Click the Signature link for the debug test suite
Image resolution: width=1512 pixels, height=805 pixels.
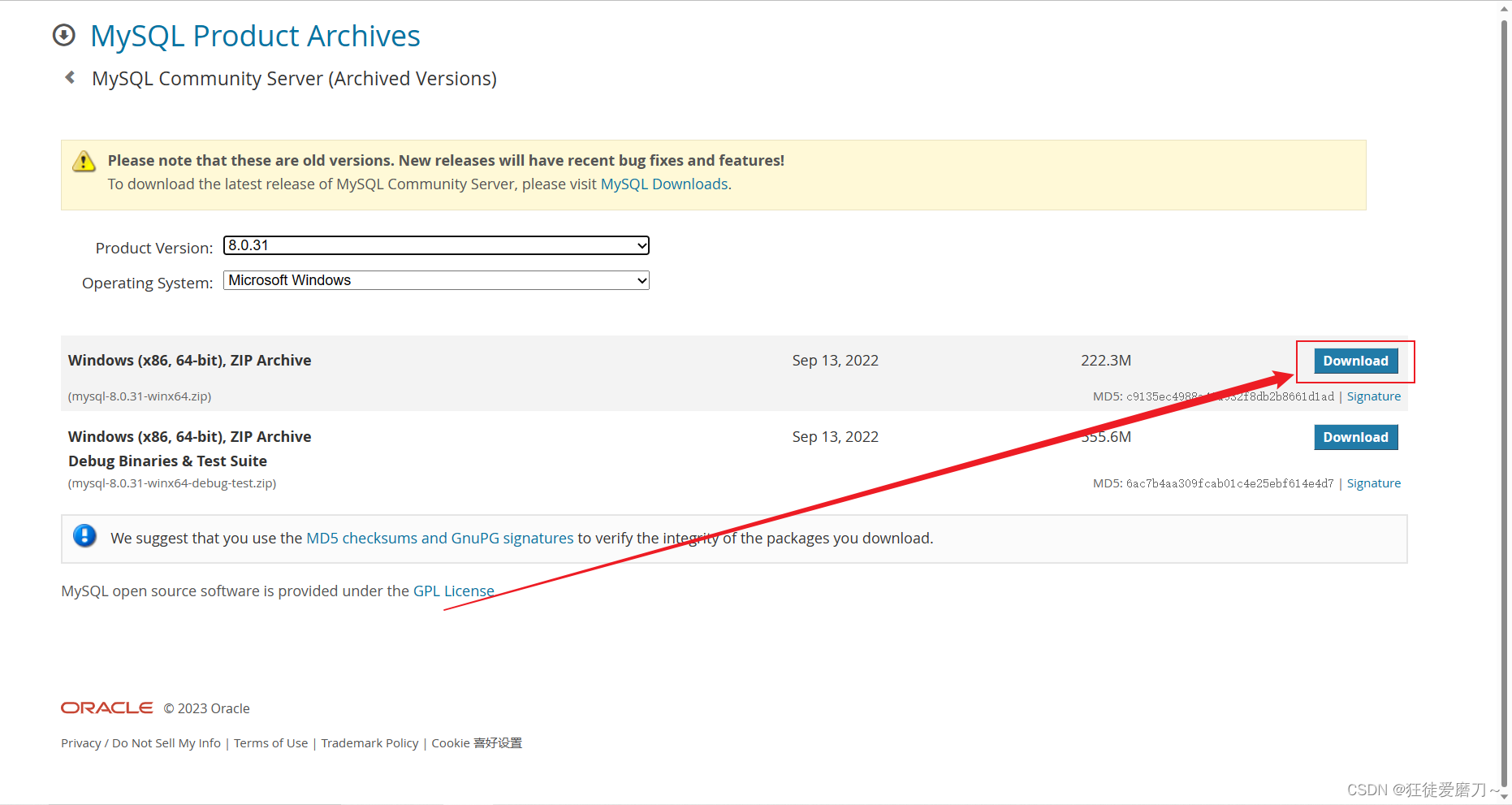coord(1374,483)
